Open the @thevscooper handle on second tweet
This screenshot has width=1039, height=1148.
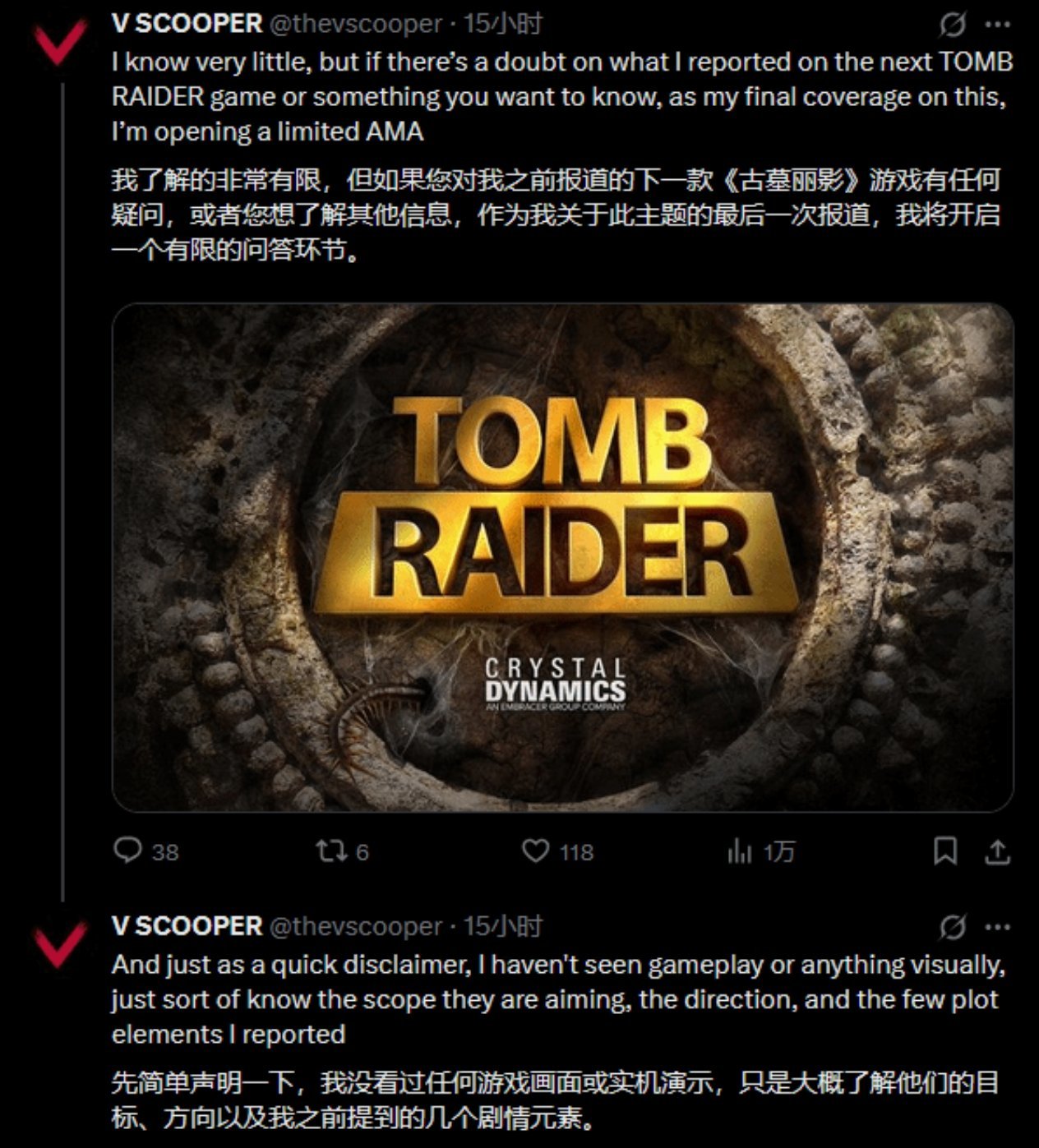356,926
